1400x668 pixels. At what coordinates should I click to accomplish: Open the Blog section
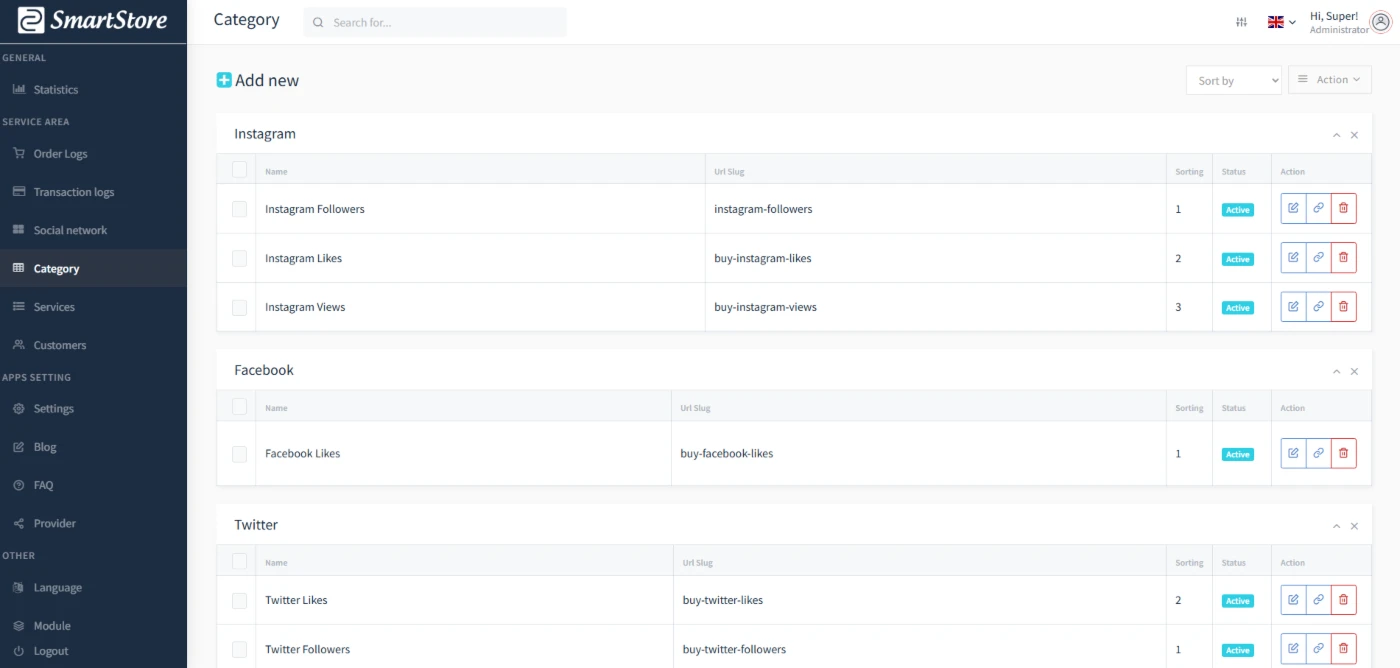(x=93, y=447)
